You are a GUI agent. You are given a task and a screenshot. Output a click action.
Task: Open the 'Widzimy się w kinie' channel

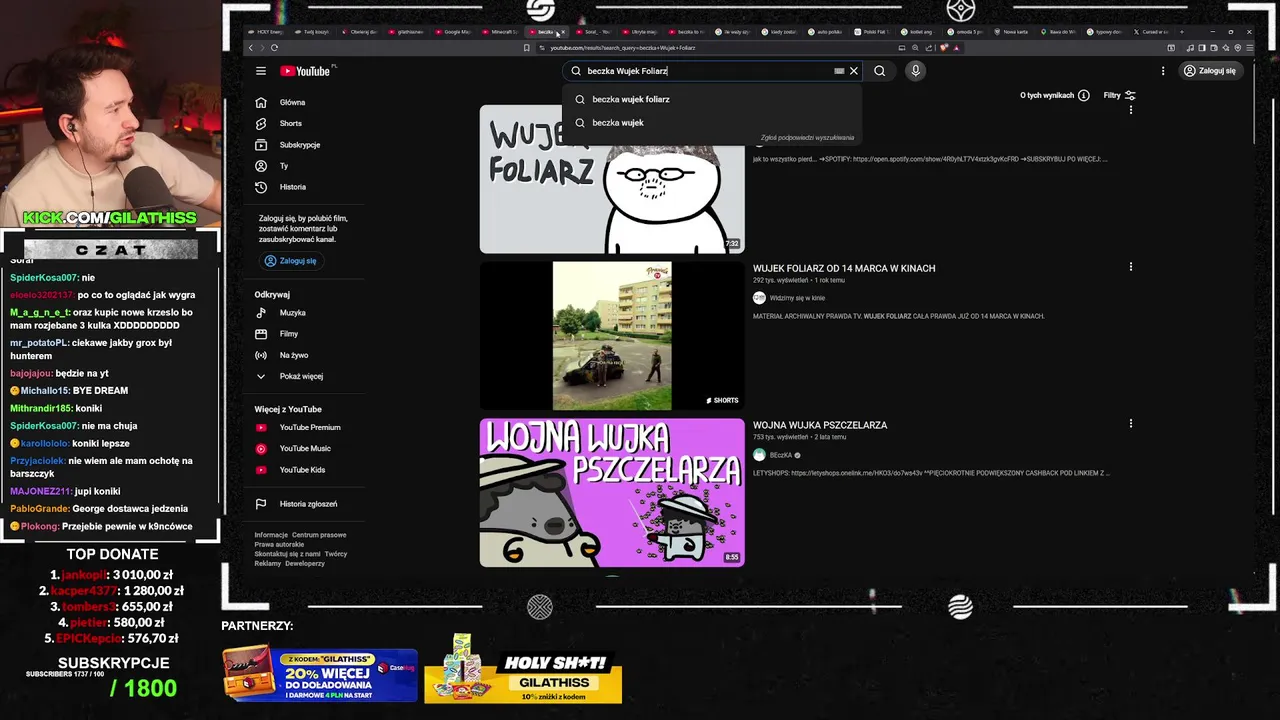point(797,298)
